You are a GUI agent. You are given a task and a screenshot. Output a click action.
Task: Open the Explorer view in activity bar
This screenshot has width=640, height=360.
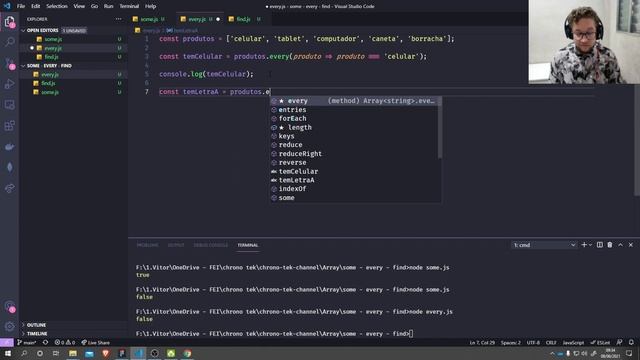coord(9,21)
